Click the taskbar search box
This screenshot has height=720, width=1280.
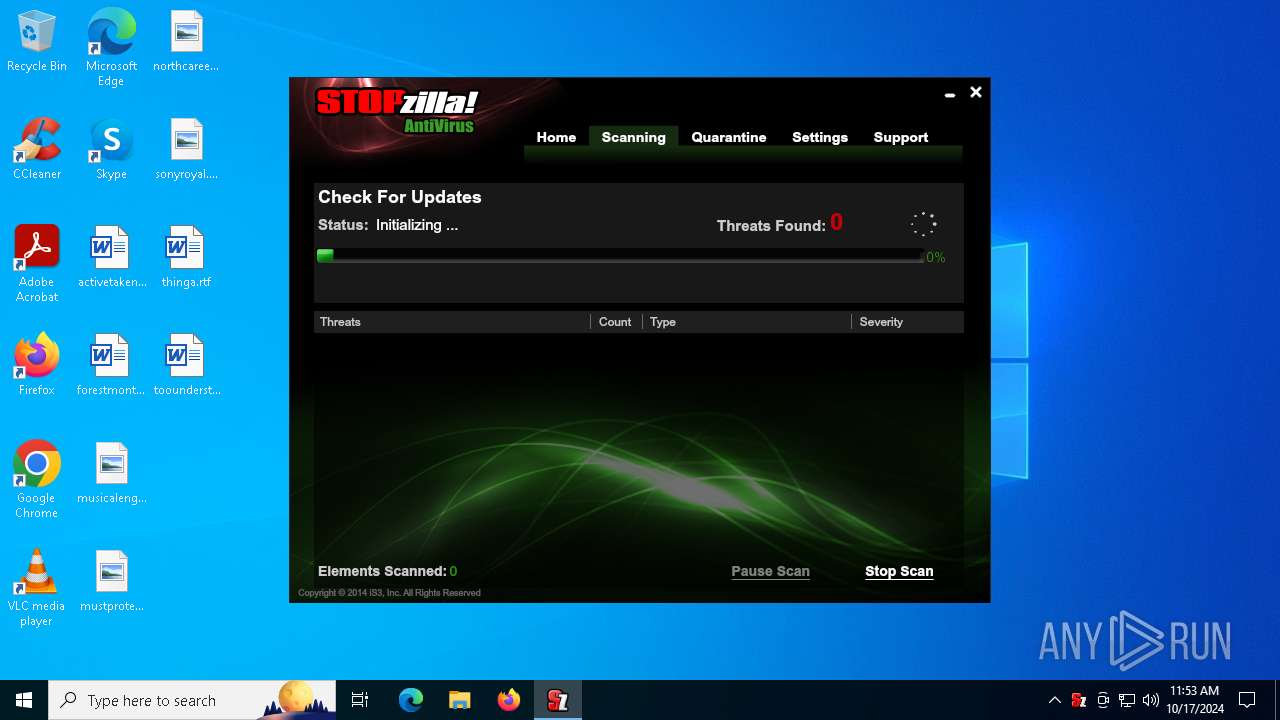[x=192, y=700]
